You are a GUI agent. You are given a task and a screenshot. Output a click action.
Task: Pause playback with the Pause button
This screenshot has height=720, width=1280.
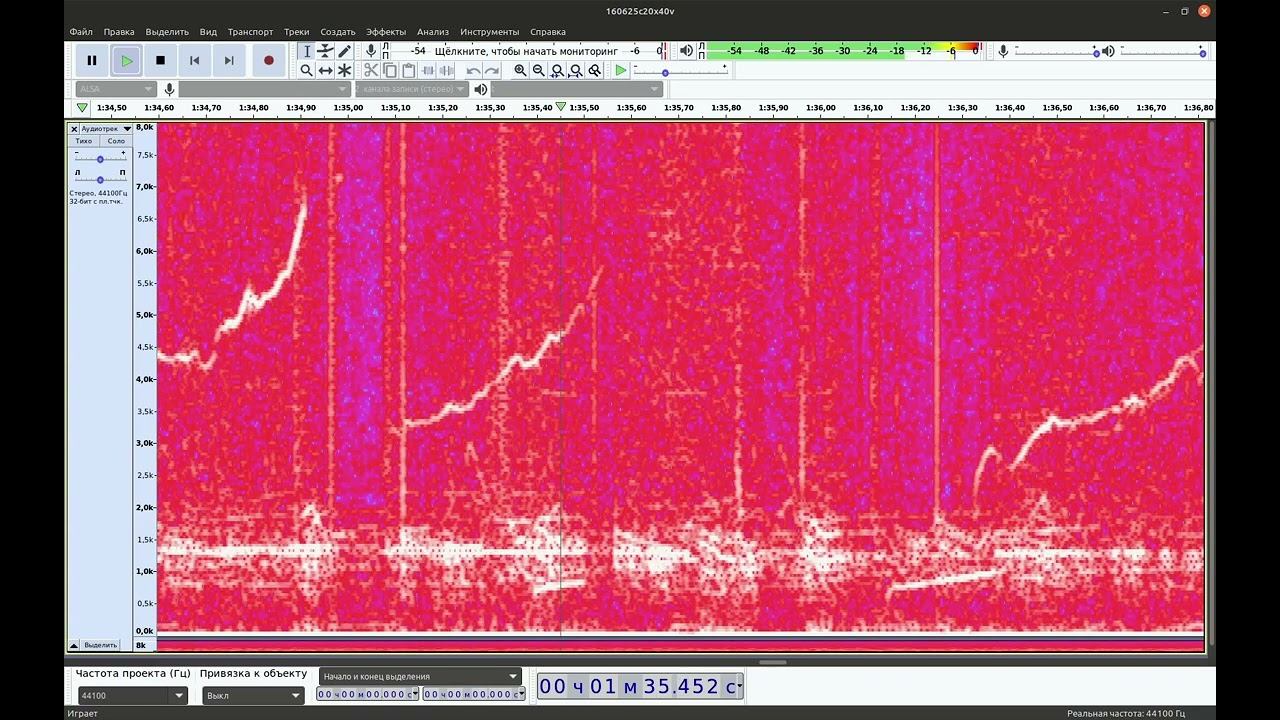click(x=92, y=60)
